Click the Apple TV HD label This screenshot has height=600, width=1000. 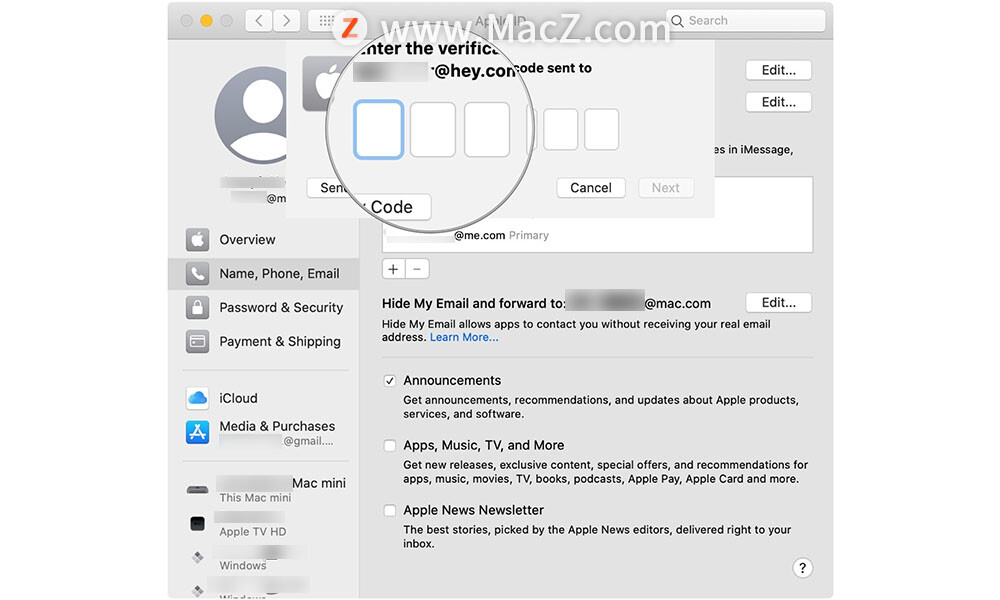[x=253, y=532]
